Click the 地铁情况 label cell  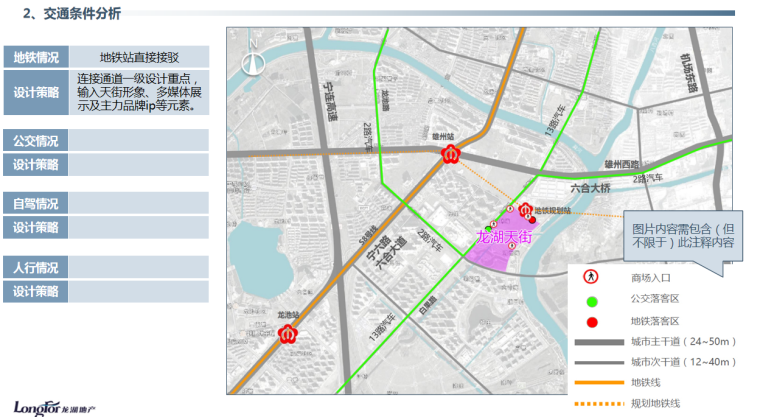click(x=36, y=57)
